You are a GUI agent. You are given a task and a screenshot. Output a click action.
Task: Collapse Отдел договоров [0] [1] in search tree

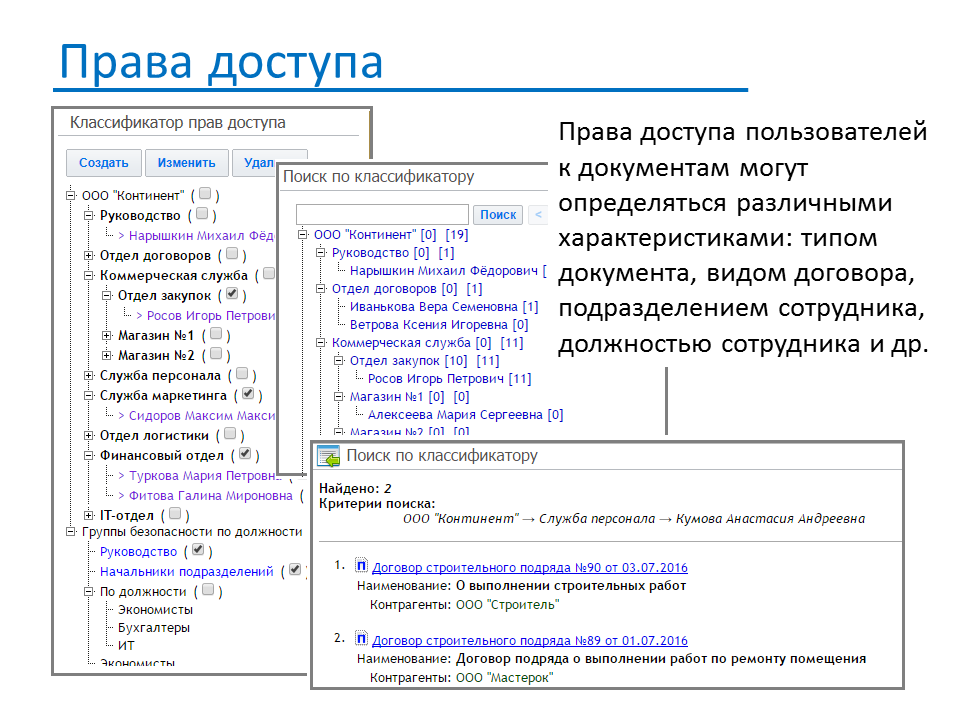(320, 289)
